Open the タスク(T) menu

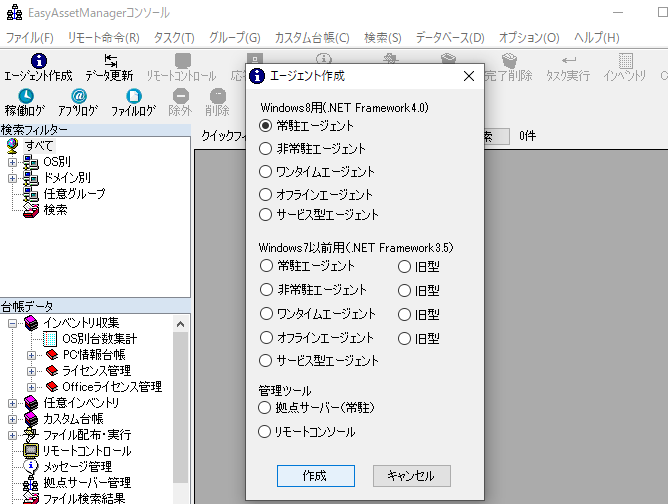click(x=174, y=38)
